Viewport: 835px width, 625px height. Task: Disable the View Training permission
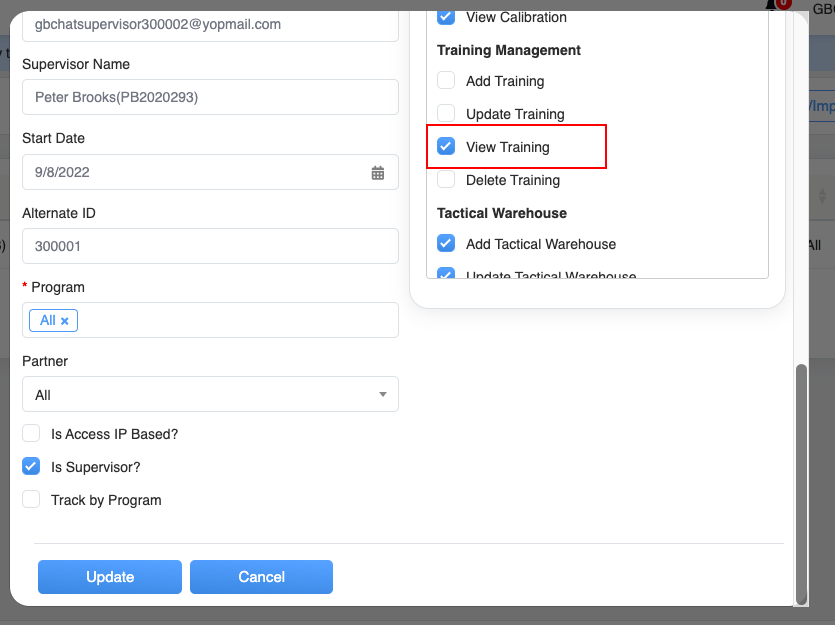coord(446,147)
